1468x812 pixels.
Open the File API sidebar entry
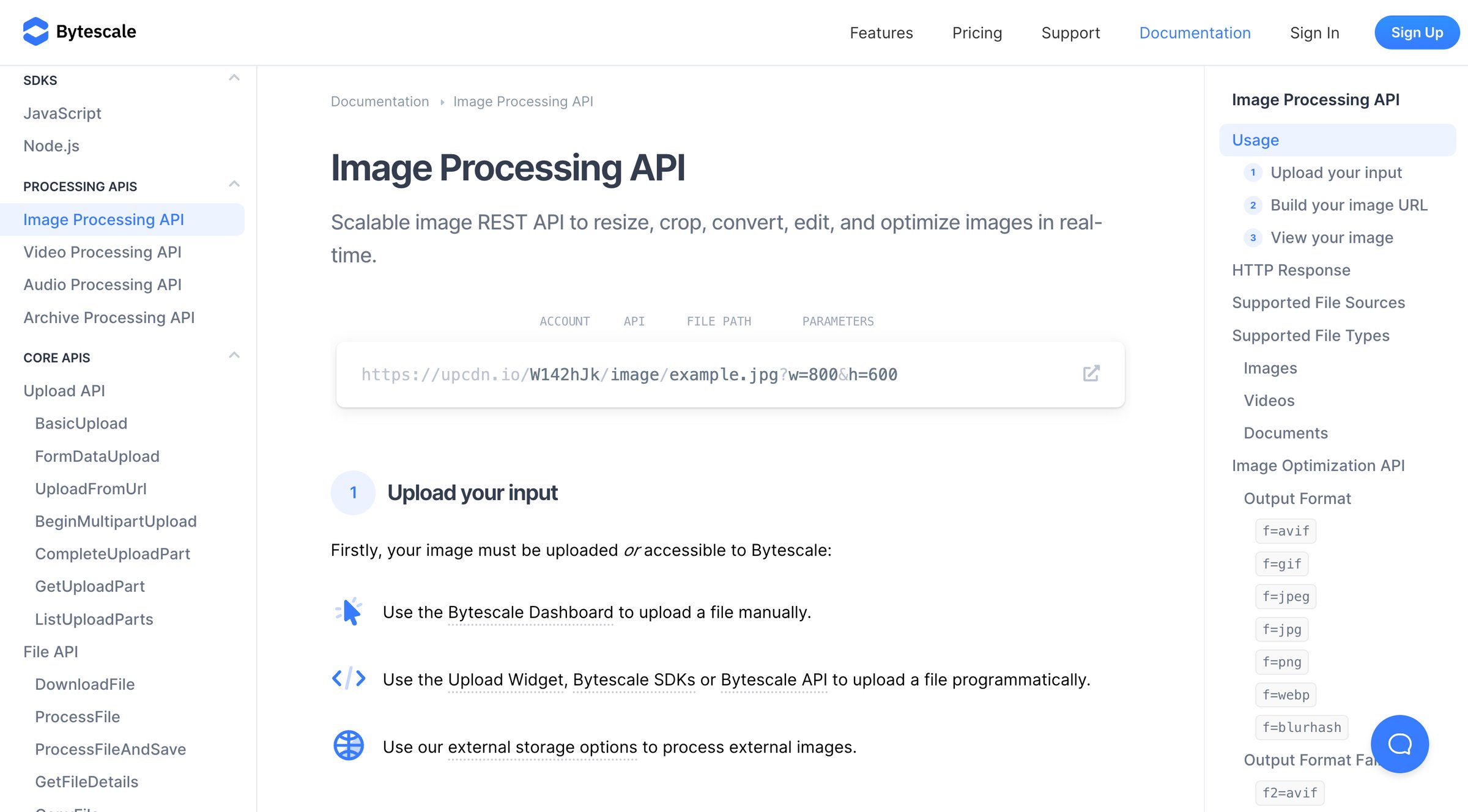tap(51, 652)
